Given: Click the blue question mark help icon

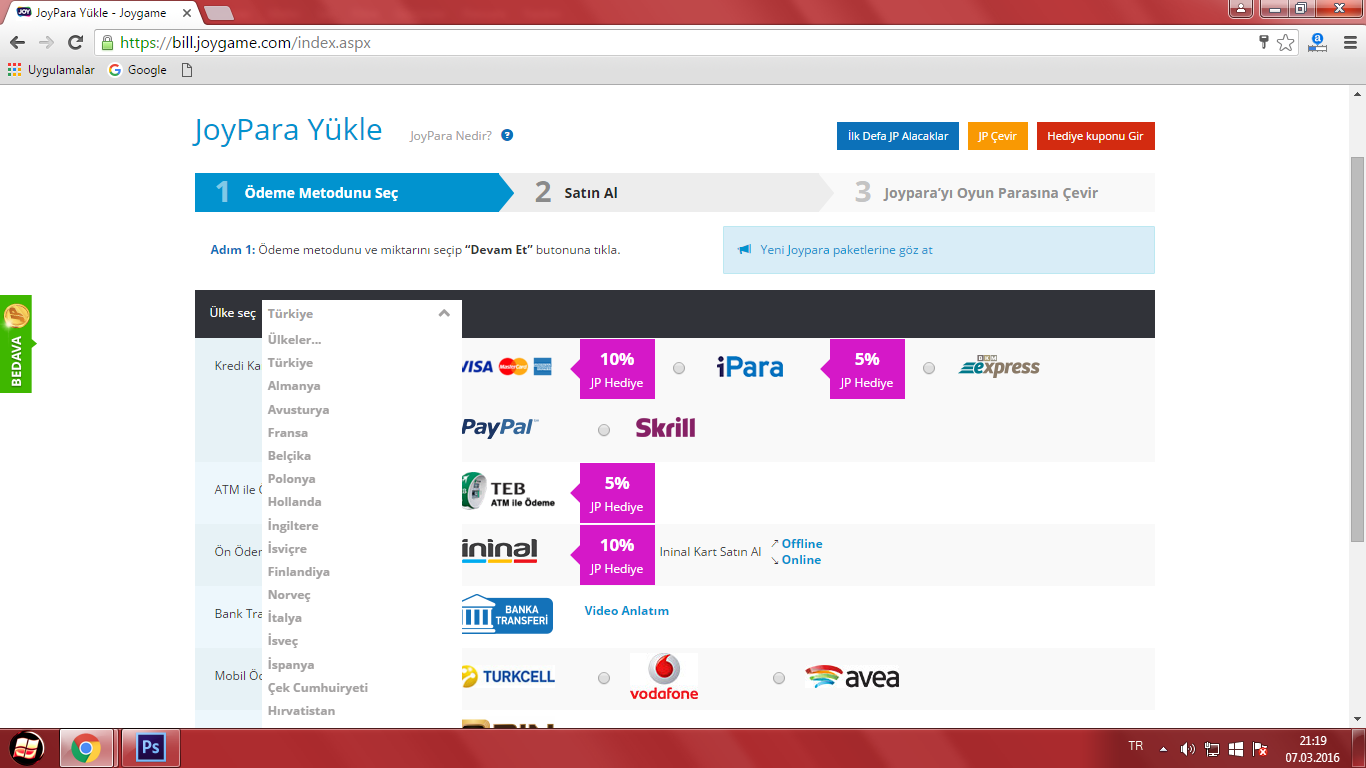Looking at the screenshot, I should point(507,135).
